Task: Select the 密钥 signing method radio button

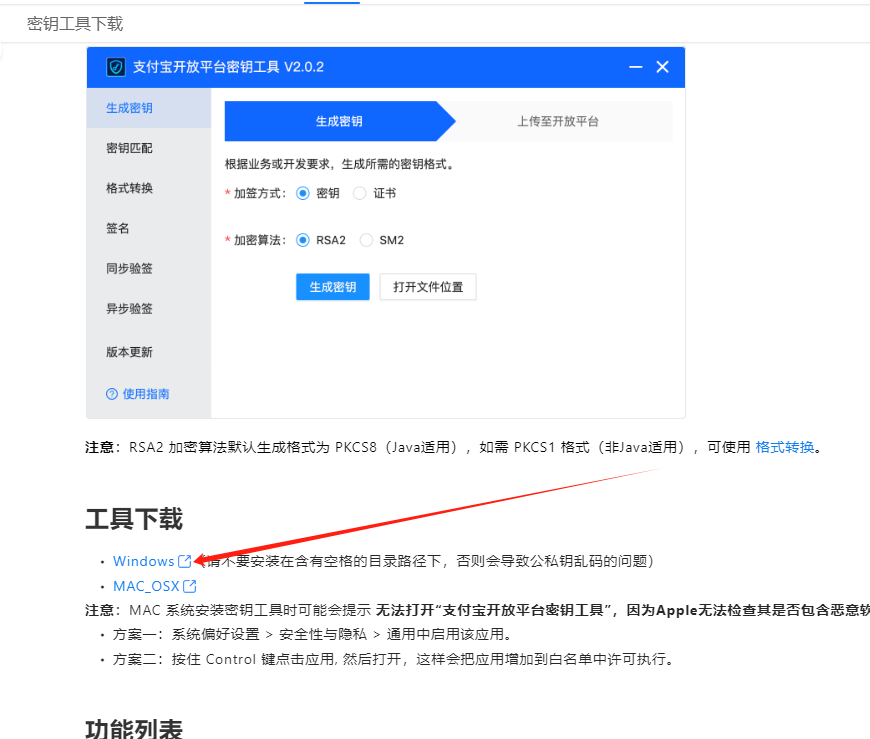Action: point(302,193)
